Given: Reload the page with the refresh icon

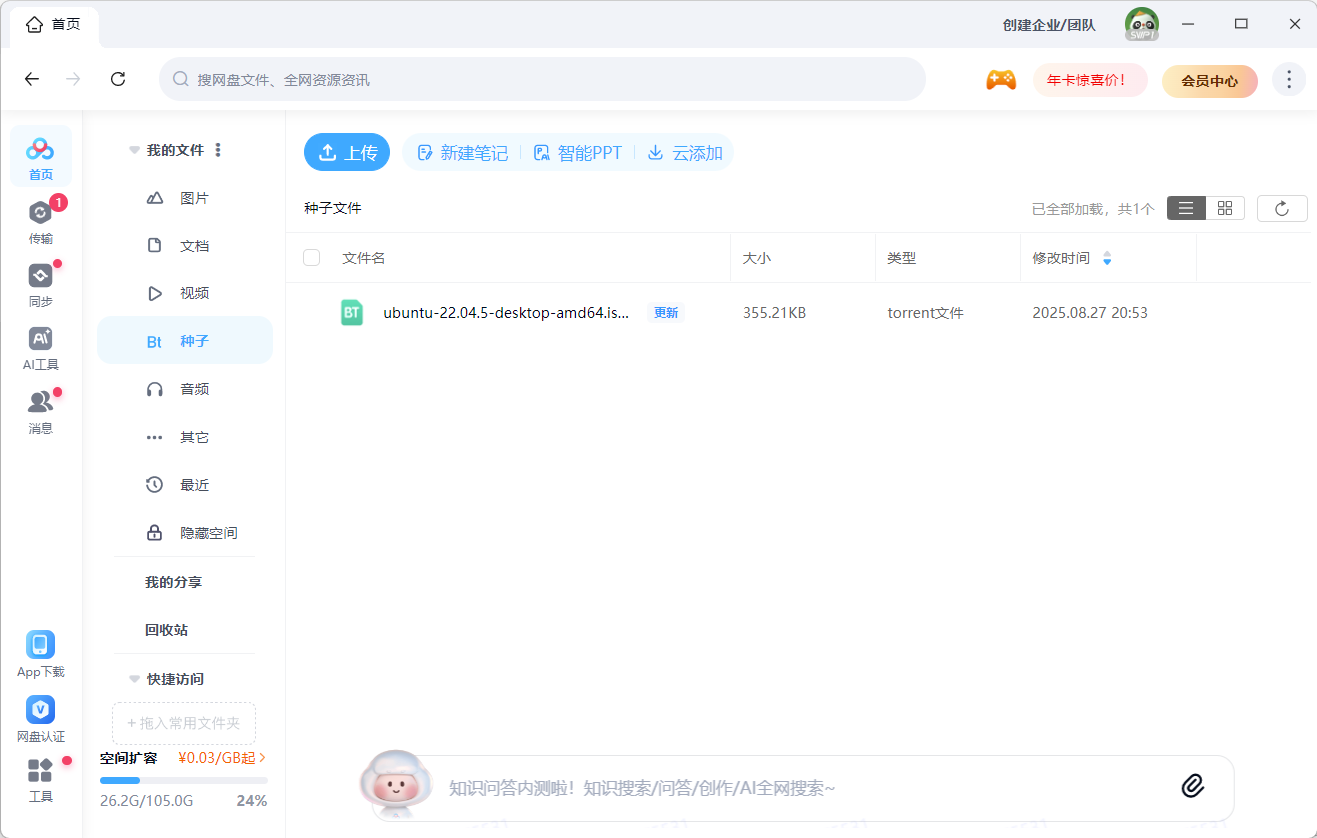Looking at the screenshot, I should (x=118, y=79).
